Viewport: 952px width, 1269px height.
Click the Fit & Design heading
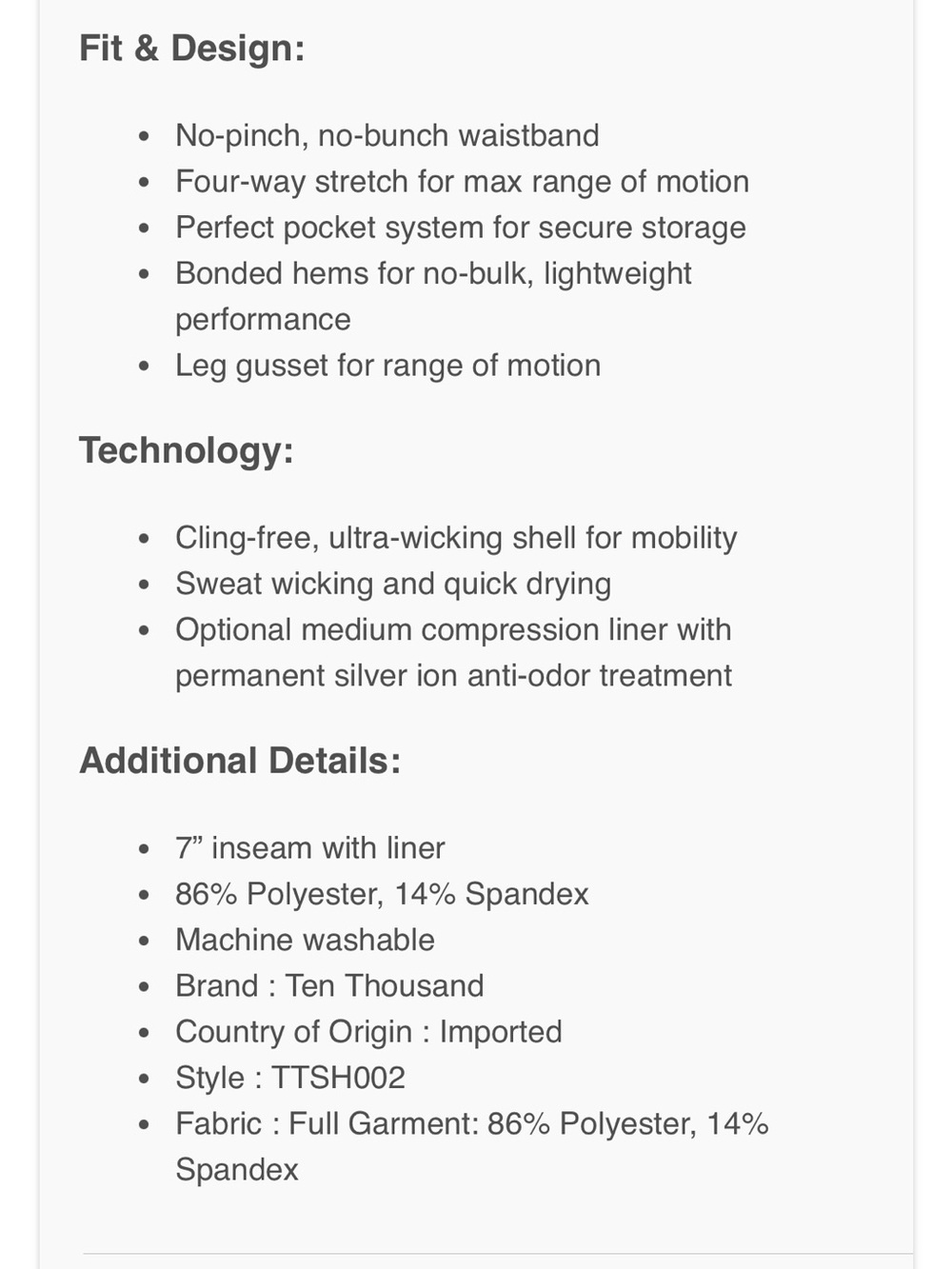click(192, 48)
